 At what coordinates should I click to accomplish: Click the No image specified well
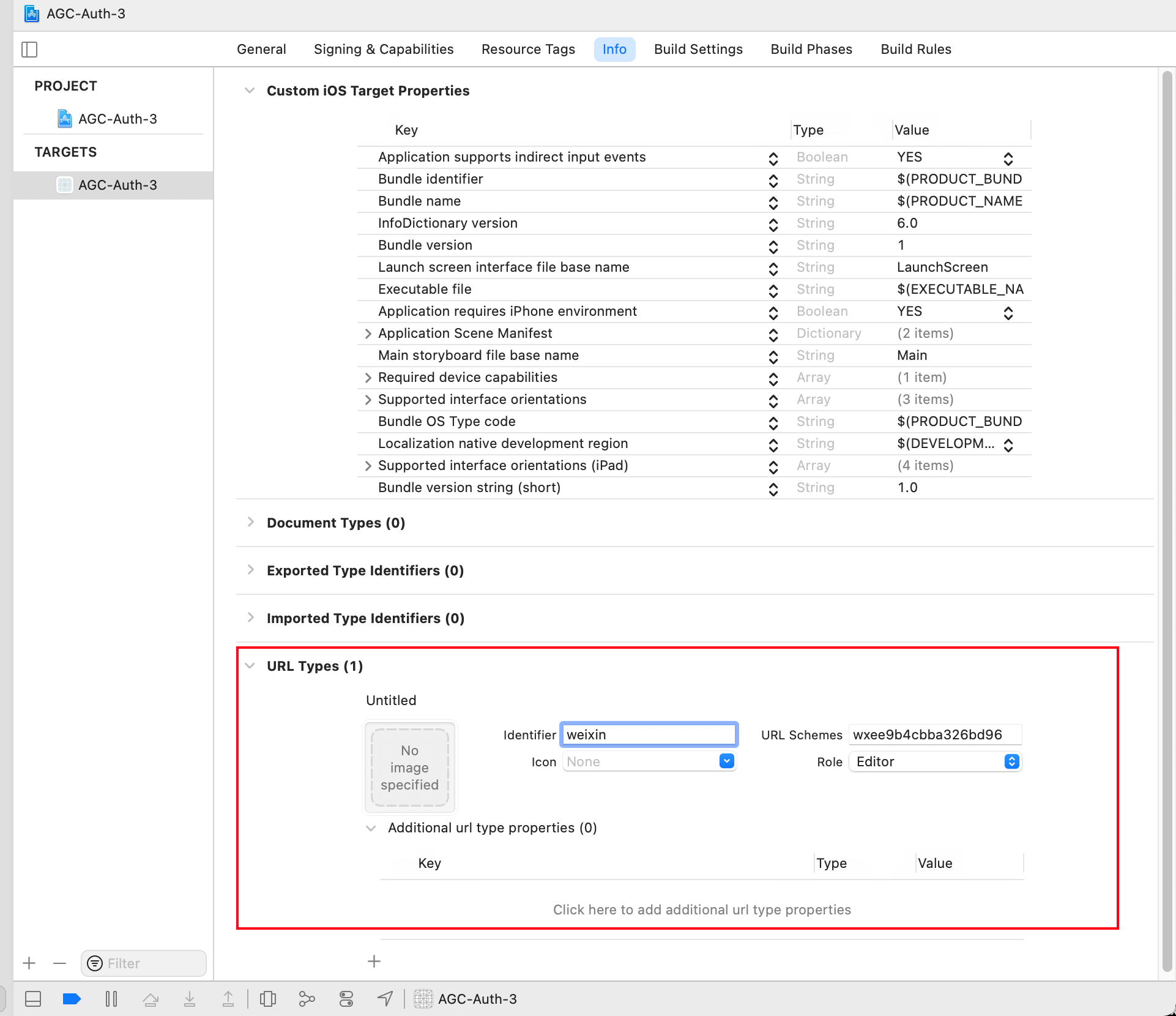410,768
